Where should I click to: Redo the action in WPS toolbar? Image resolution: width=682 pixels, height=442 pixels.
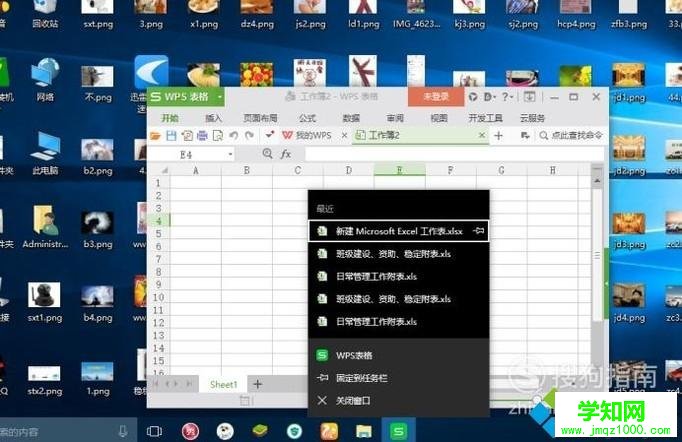249,136
